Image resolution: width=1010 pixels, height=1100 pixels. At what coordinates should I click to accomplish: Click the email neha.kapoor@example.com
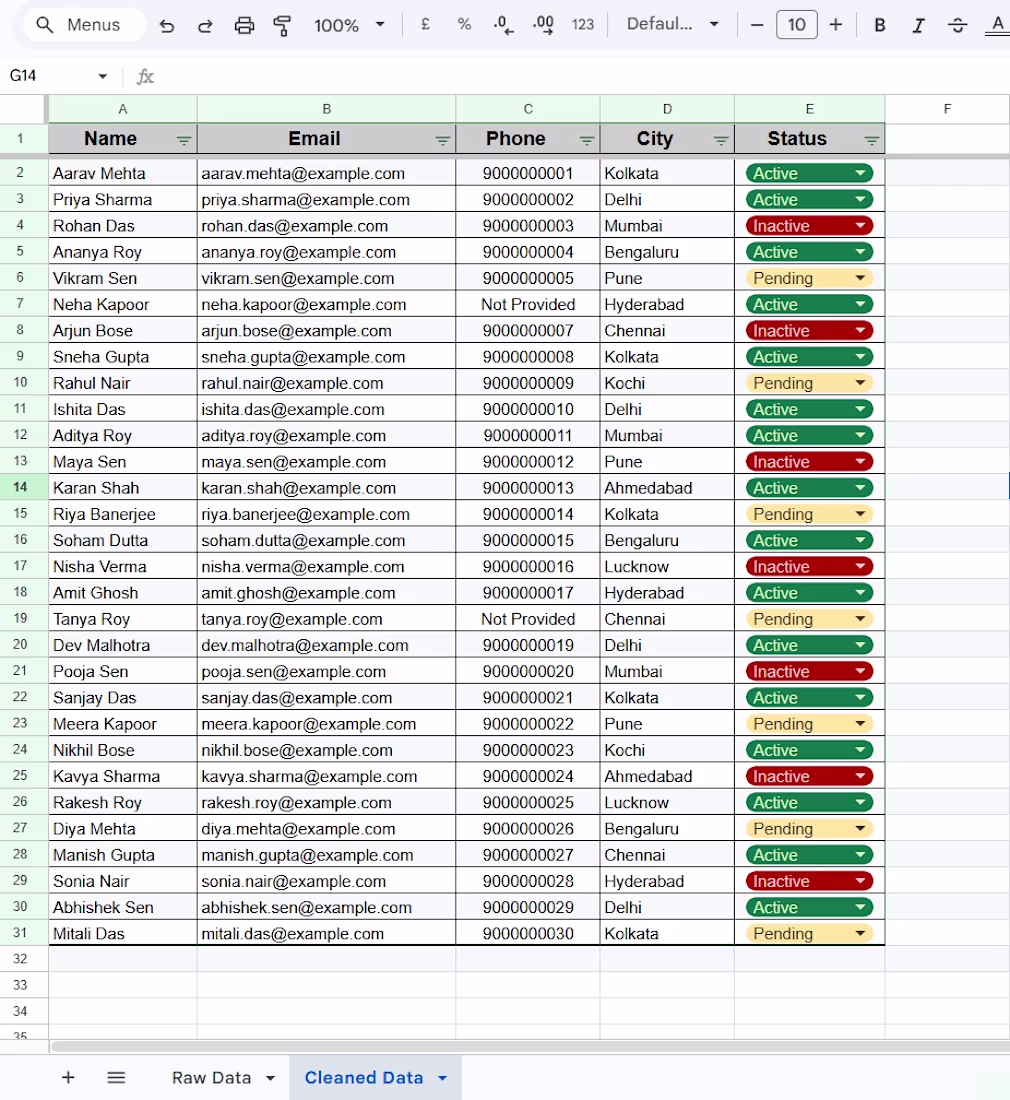click(x=327, y=304)
